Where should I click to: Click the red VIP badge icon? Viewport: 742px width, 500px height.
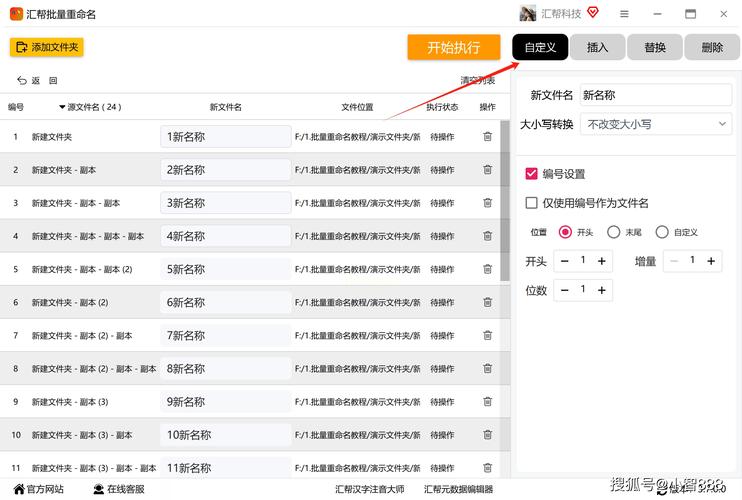point(593,13)
